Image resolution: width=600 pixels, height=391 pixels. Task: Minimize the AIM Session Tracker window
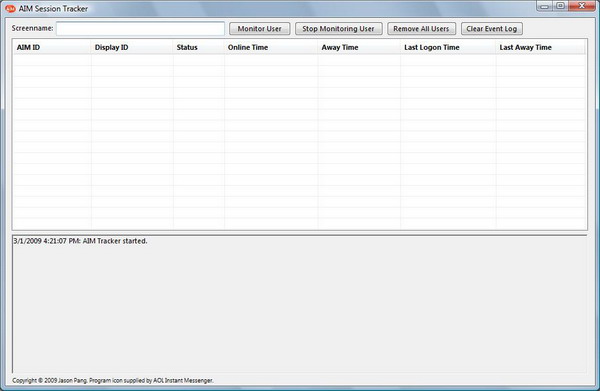[545, 6]
